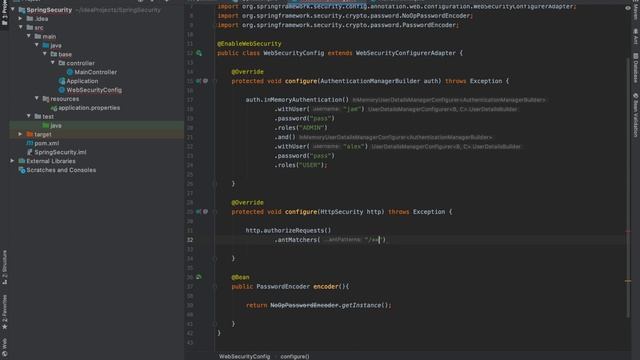The image size is (640, 360).
Task: Click the @EnableWebSecurity annotation
Action: click(249, 44)
